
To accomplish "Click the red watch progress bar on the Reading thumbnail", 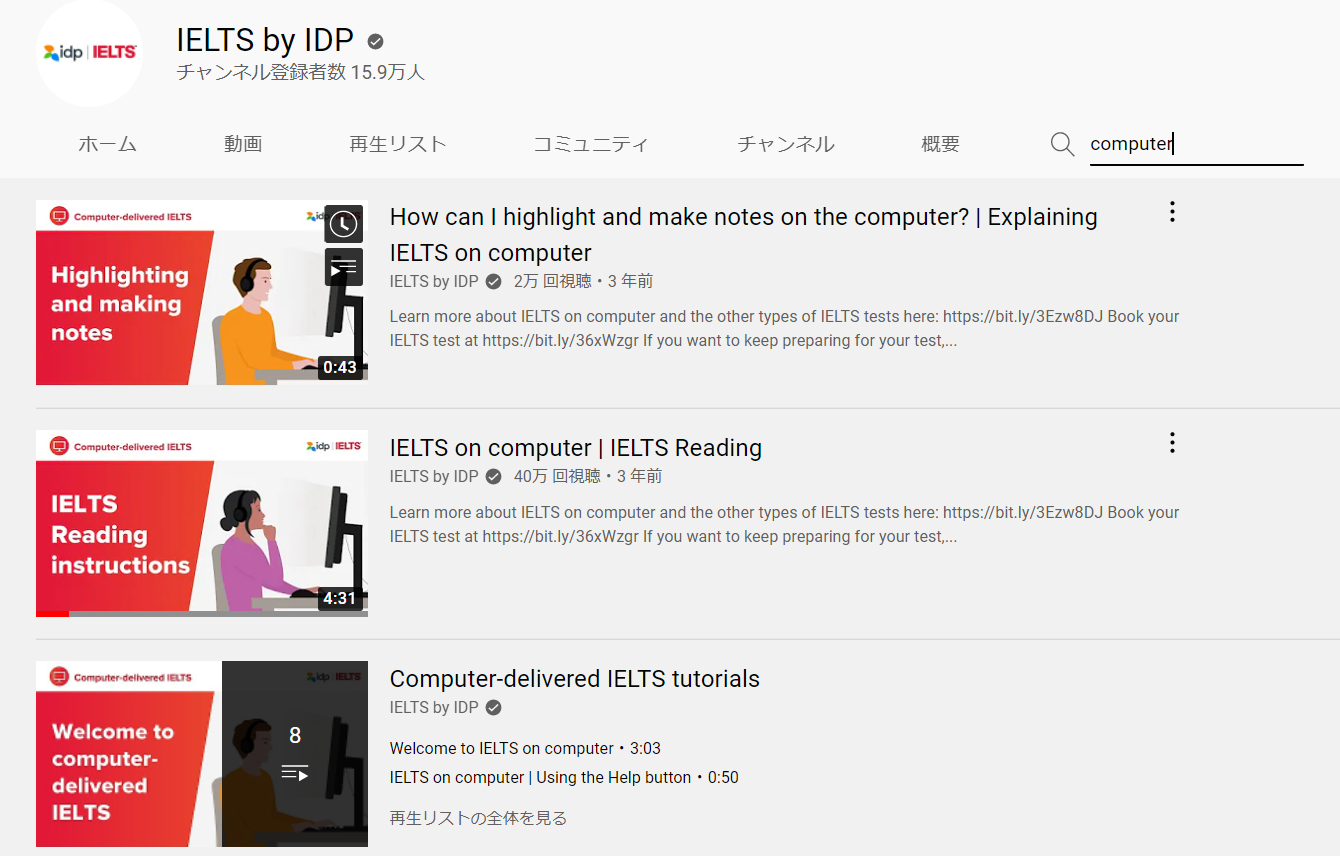I will [52, 613].
